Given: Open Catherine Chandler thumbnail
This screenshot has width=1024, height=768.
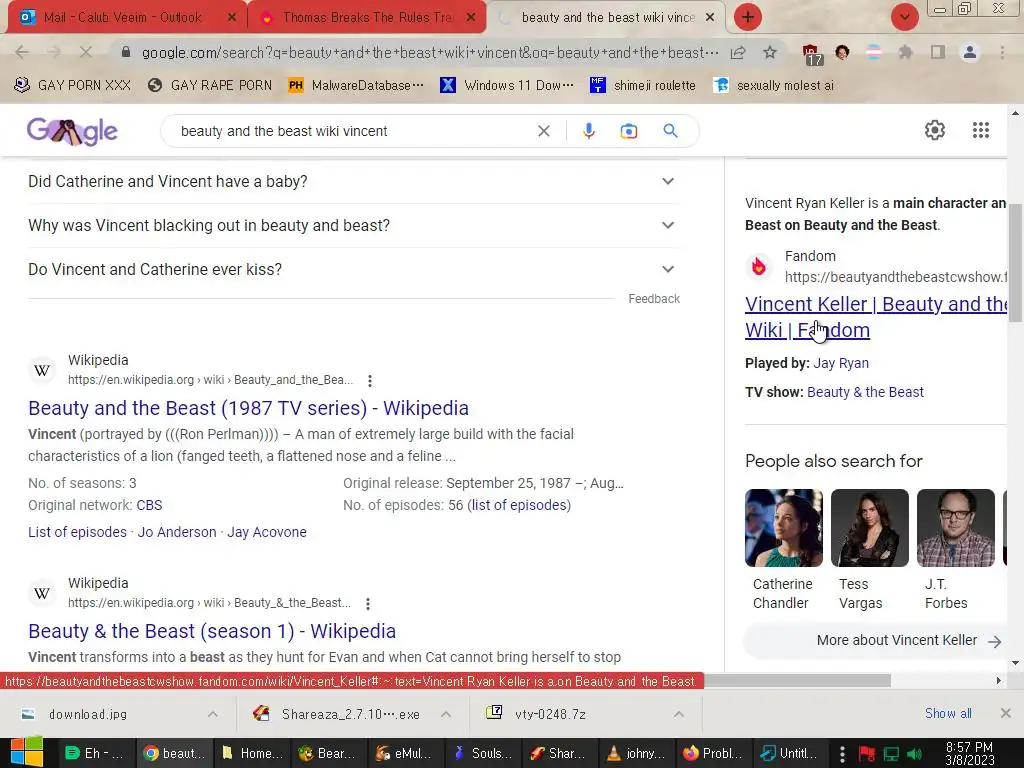Looking at the screenshot, I should (x=784, y=528).
